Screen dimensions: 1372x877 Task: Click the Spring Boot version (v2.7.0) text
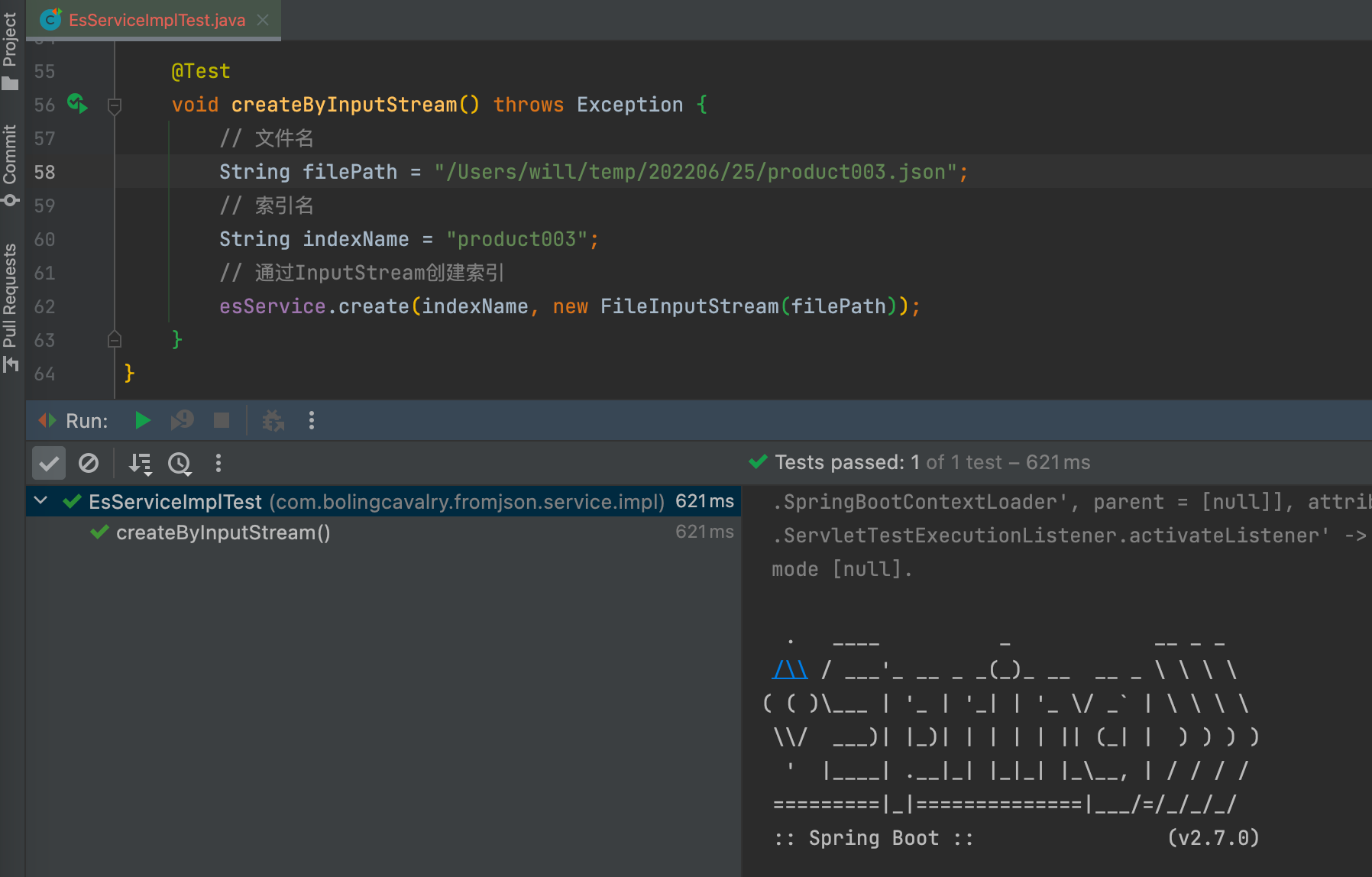tap(1213, 838)
